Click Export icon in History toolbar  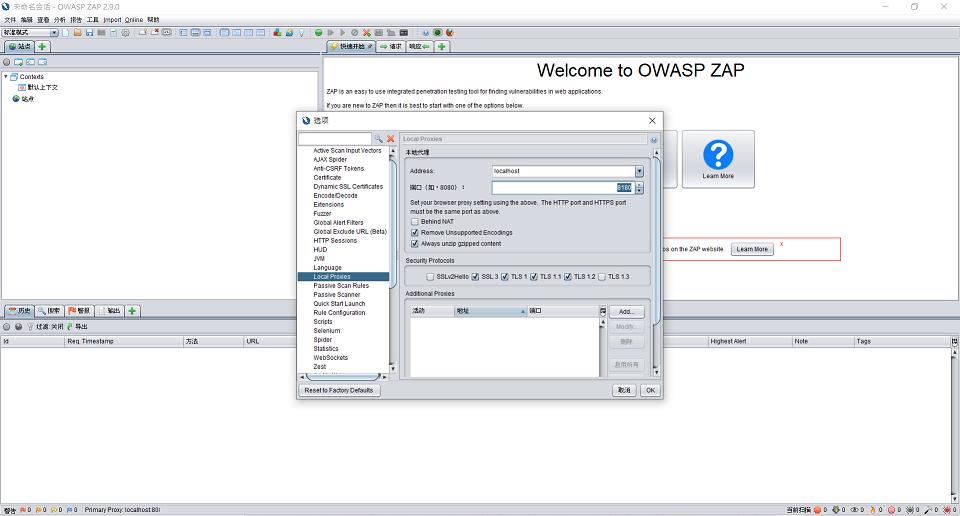[77, 327]
